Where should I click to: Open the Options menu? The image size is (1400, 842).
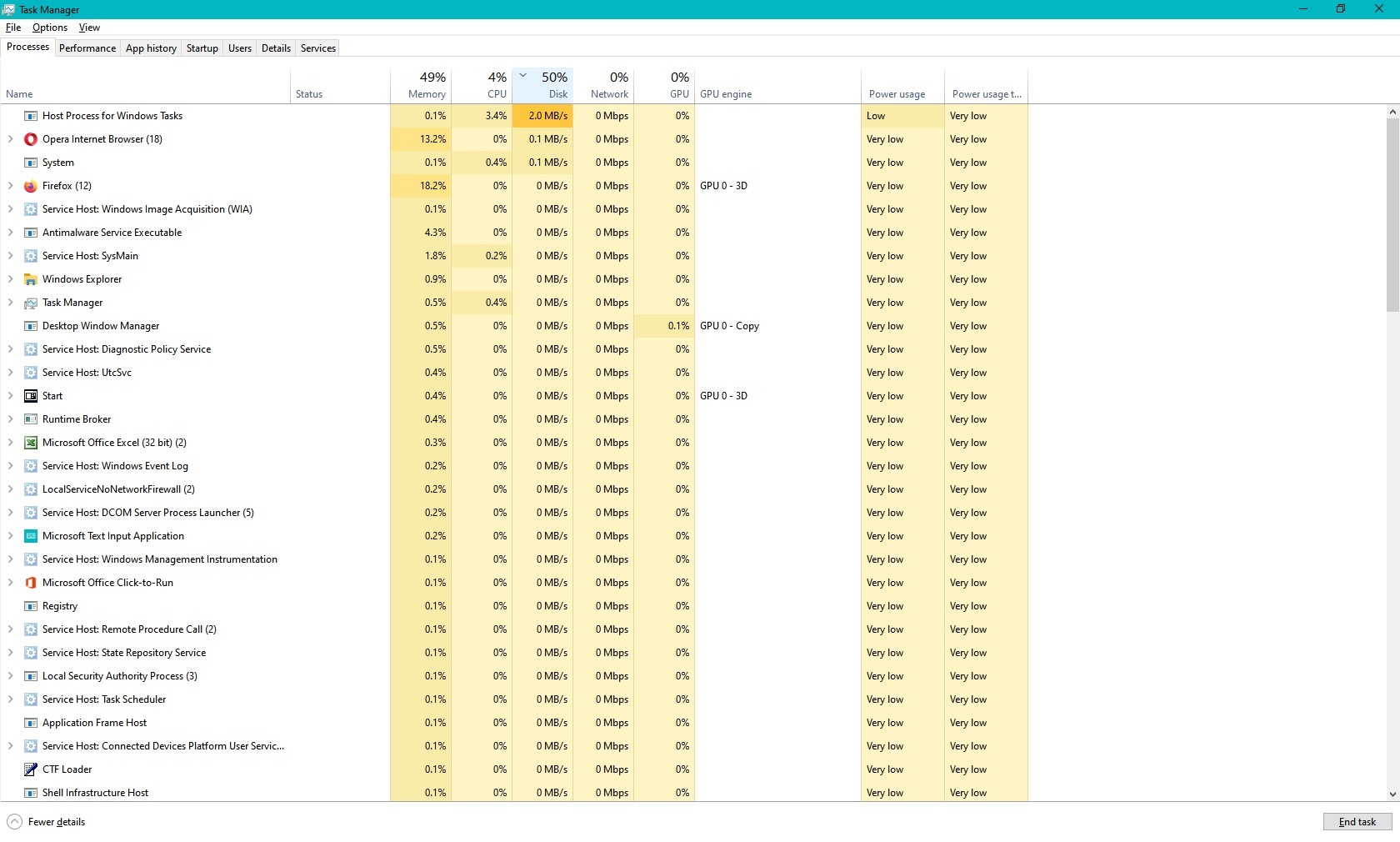(50, 28)
